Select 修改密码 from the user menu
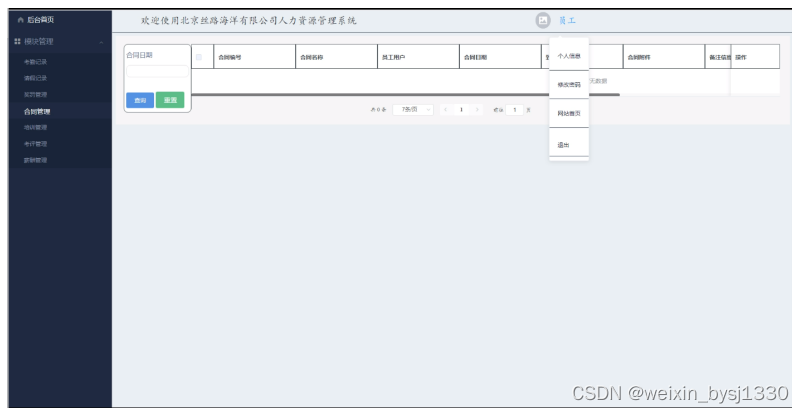This screenshot has height=413, width=804. (x=569, y=85)
